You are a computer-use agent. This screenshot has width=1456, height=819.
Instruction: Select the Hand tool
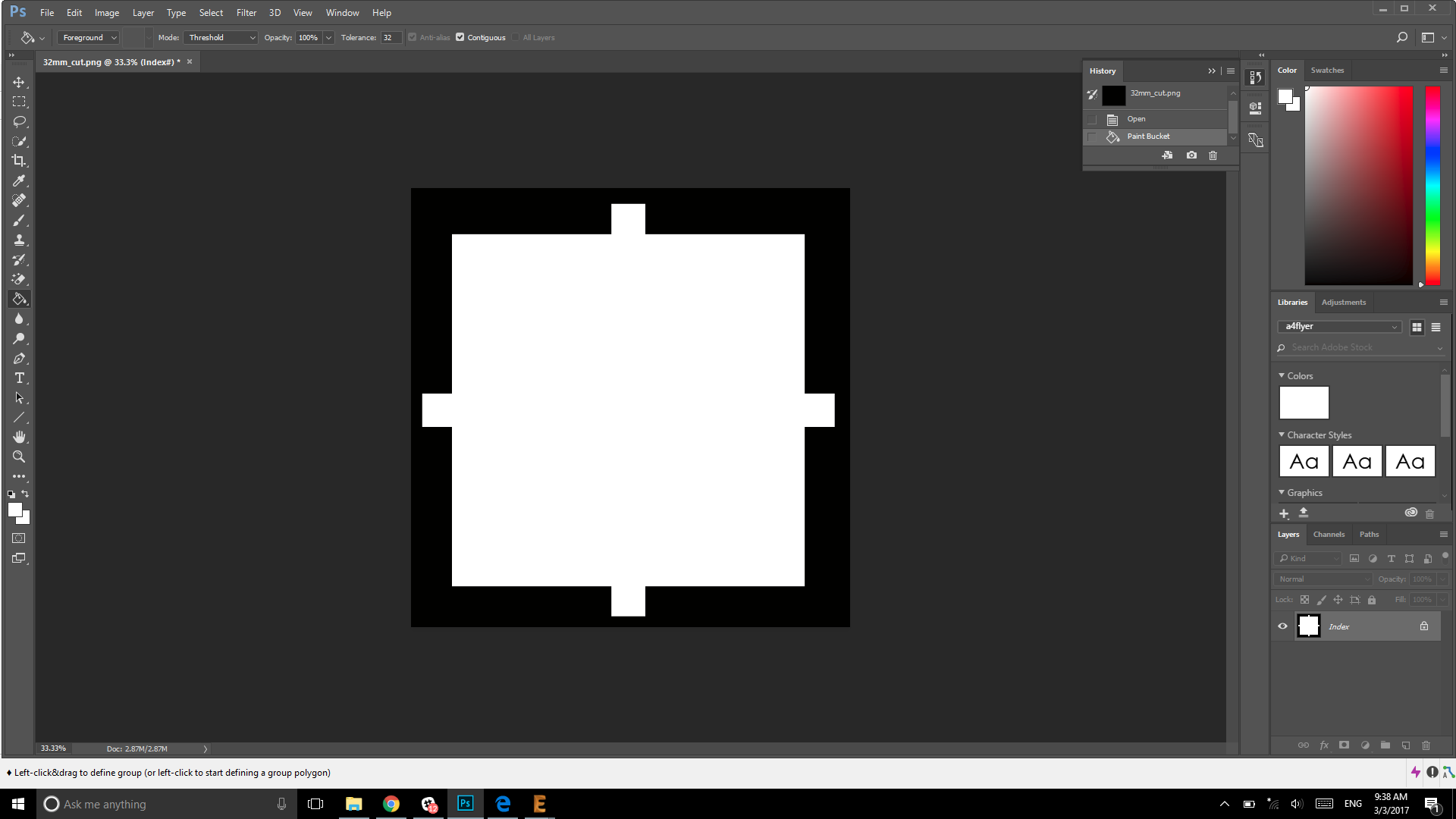point(19,437)
